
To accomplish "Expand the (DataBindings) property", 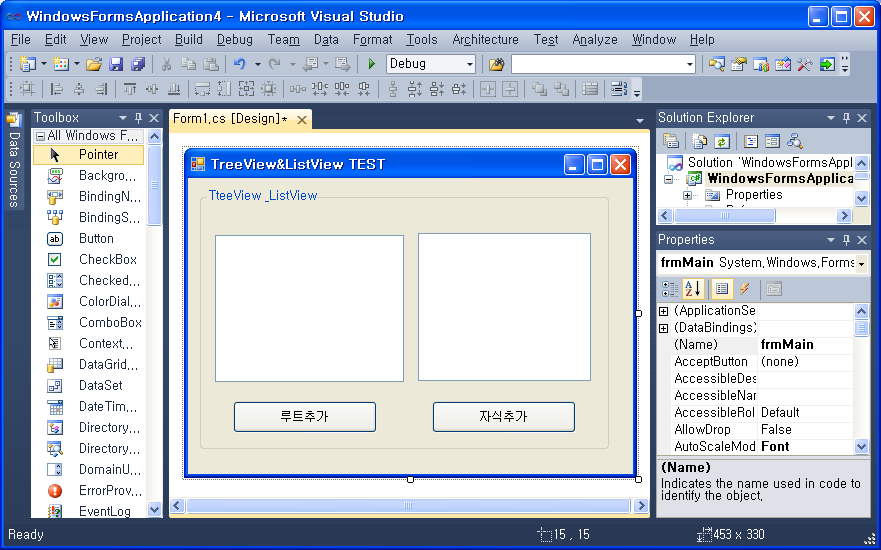I will tap(664, 328).
